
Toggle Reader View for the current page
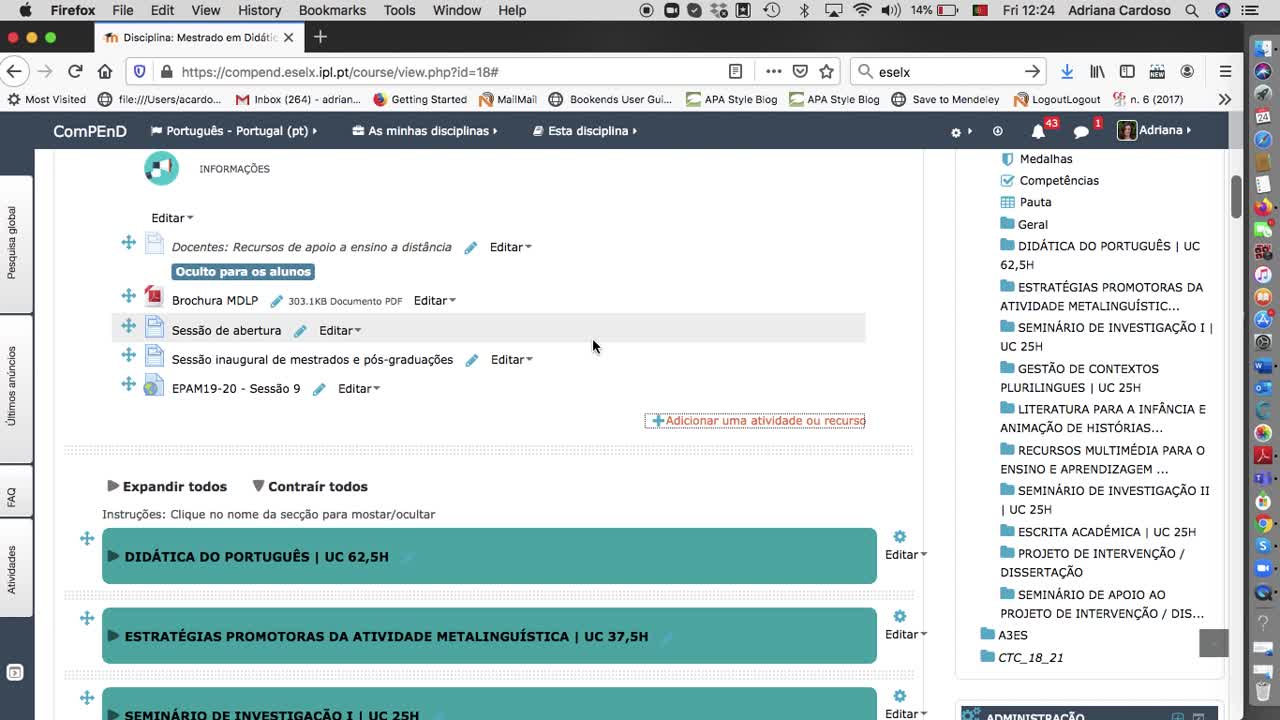(x=735, y=71)
